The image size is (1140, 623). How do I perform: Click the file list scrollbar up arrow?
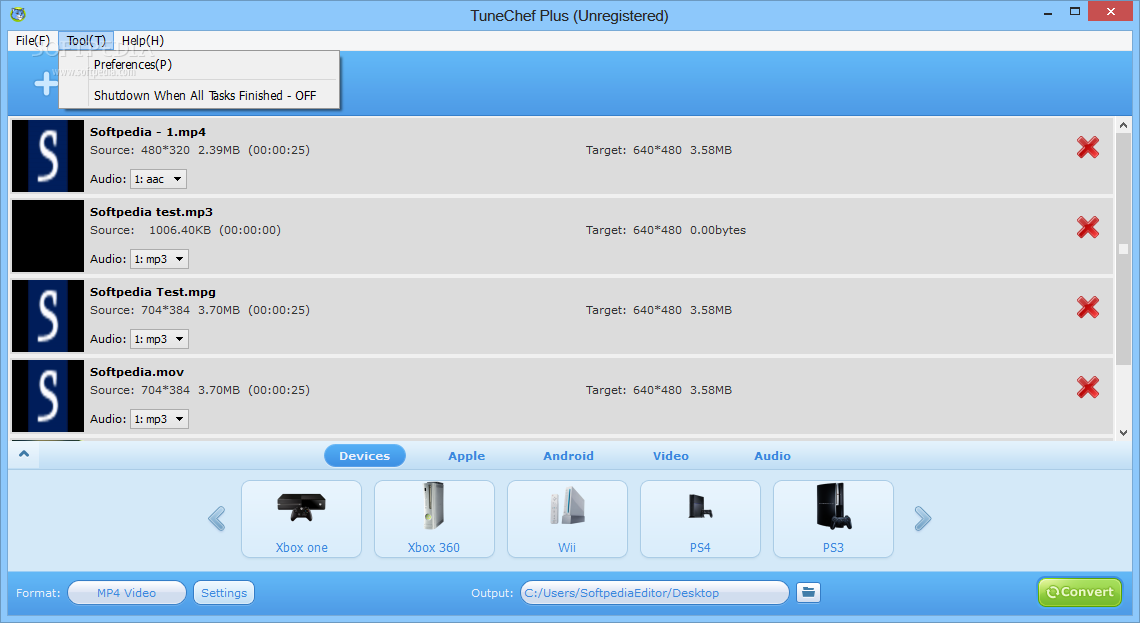point(1123,126)
